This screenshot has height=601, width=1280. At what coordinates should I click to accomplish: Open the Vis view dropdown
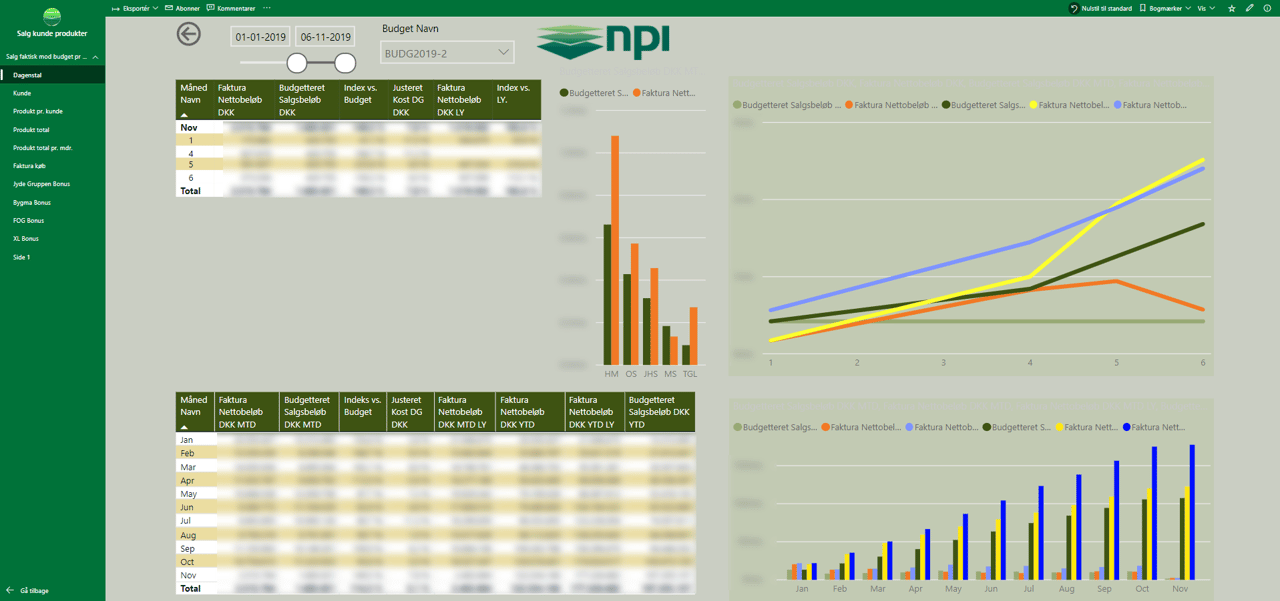click(1206, 8)
